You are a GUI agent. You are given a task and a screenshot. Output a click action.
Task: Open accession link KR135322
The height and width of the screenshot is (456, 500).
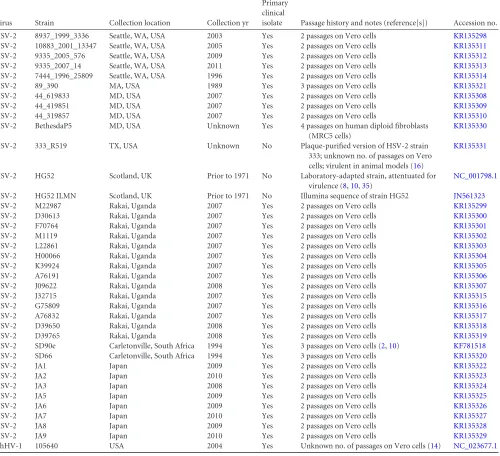pyautogui.click(x=470, y=366)
